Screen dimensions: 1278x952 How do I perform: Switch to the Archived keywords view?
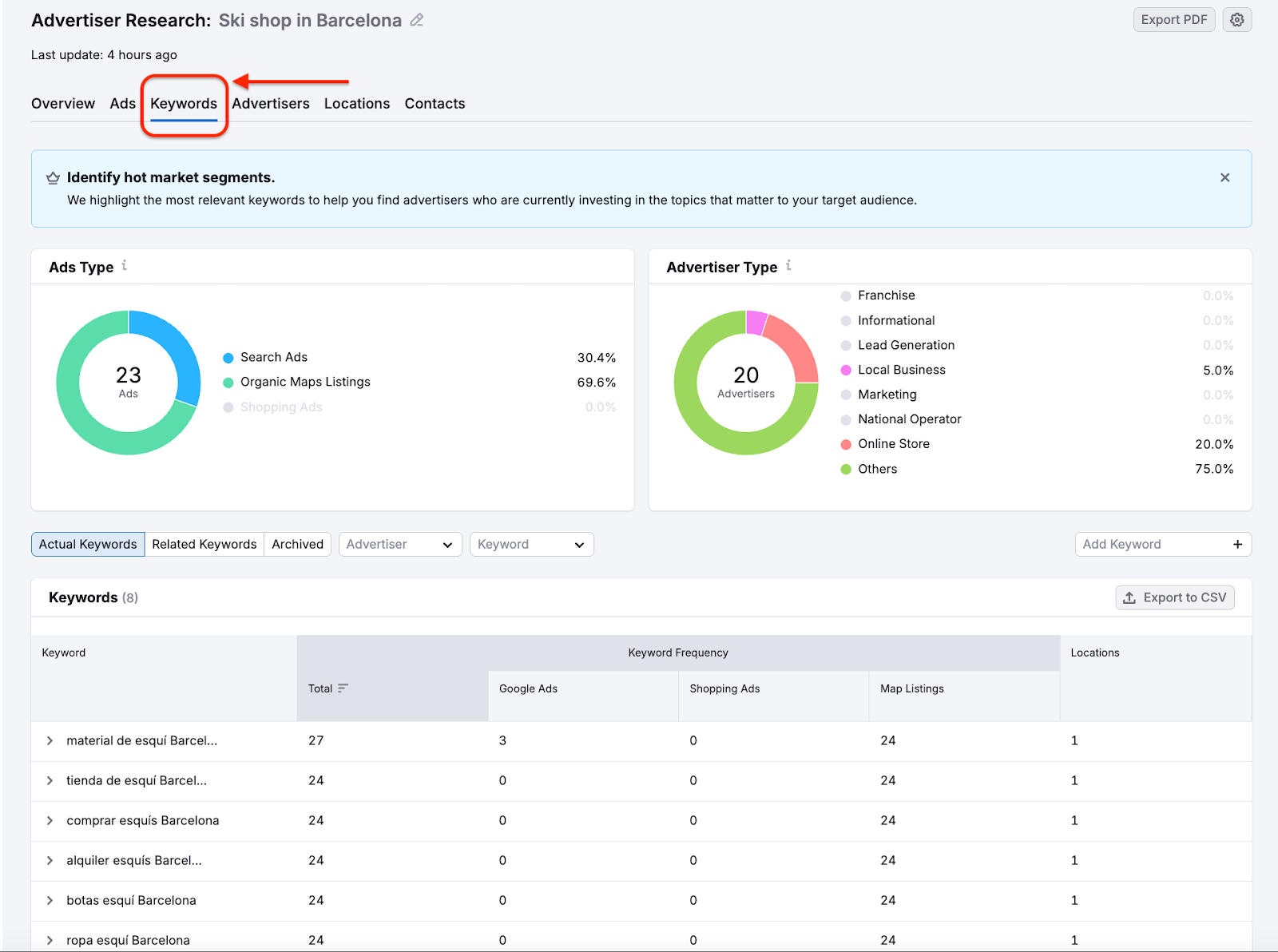tap(297, 544)
